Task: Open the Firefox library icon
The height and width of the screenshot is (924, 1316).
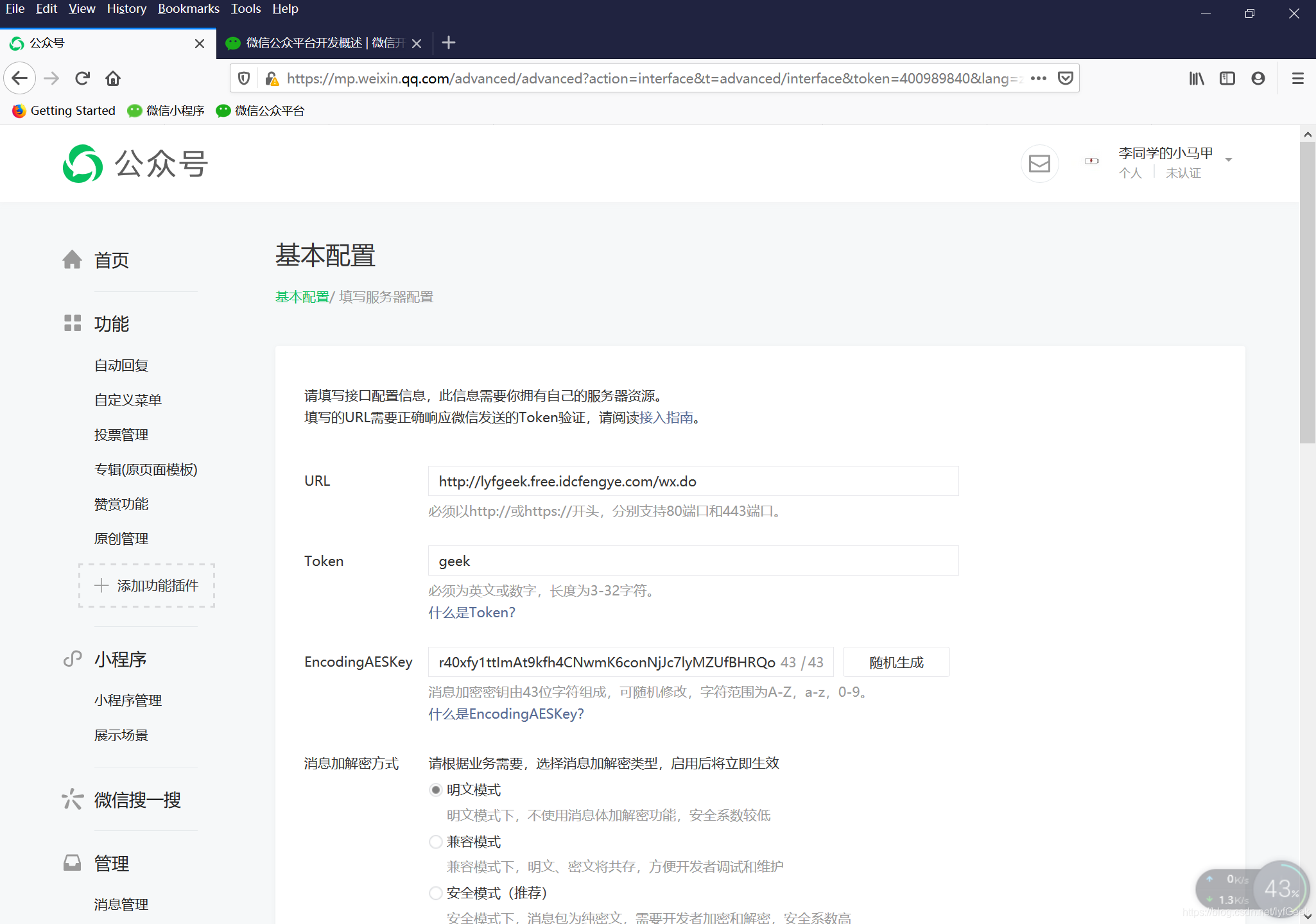Action: (1196, 78)
